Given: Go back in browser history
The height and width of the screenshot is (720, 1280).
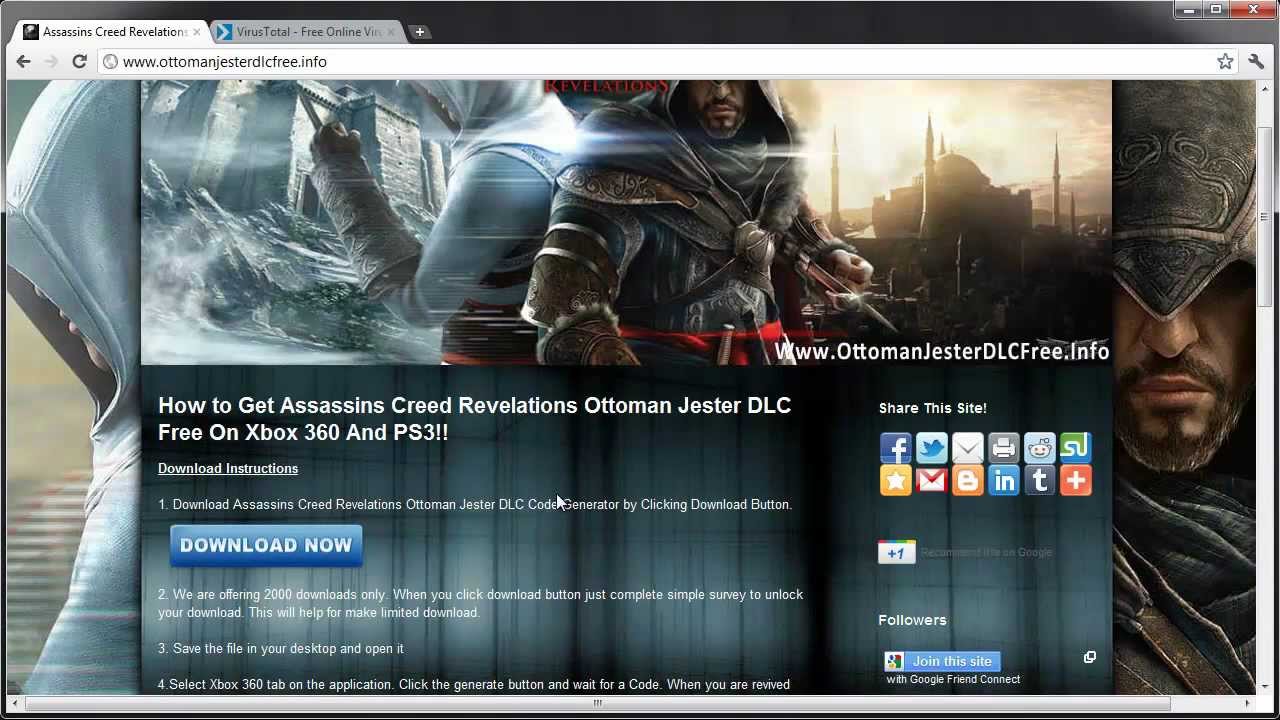Looking at the screenshot, I should pyautogui.click(x=23, y=61).
